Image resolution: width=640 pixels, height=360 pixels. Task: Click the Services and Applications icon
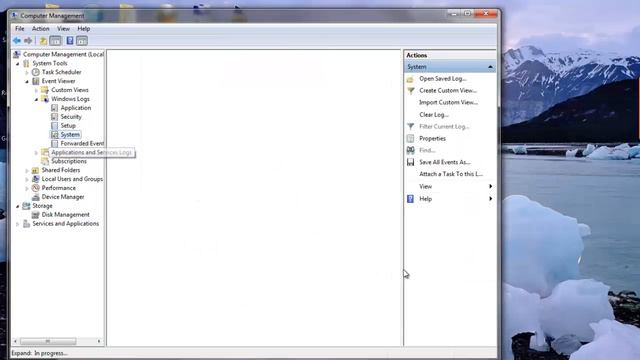27,224
